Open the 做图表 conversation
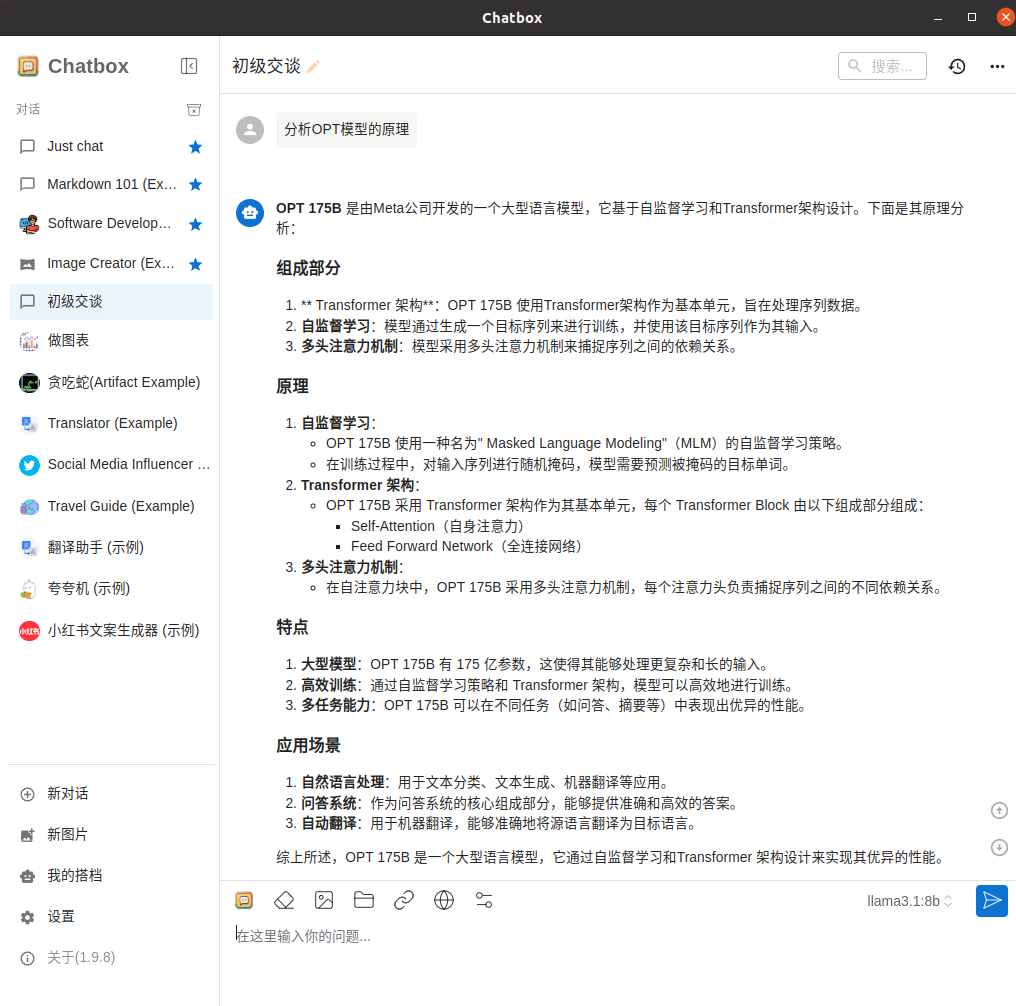 coord(111,341)
